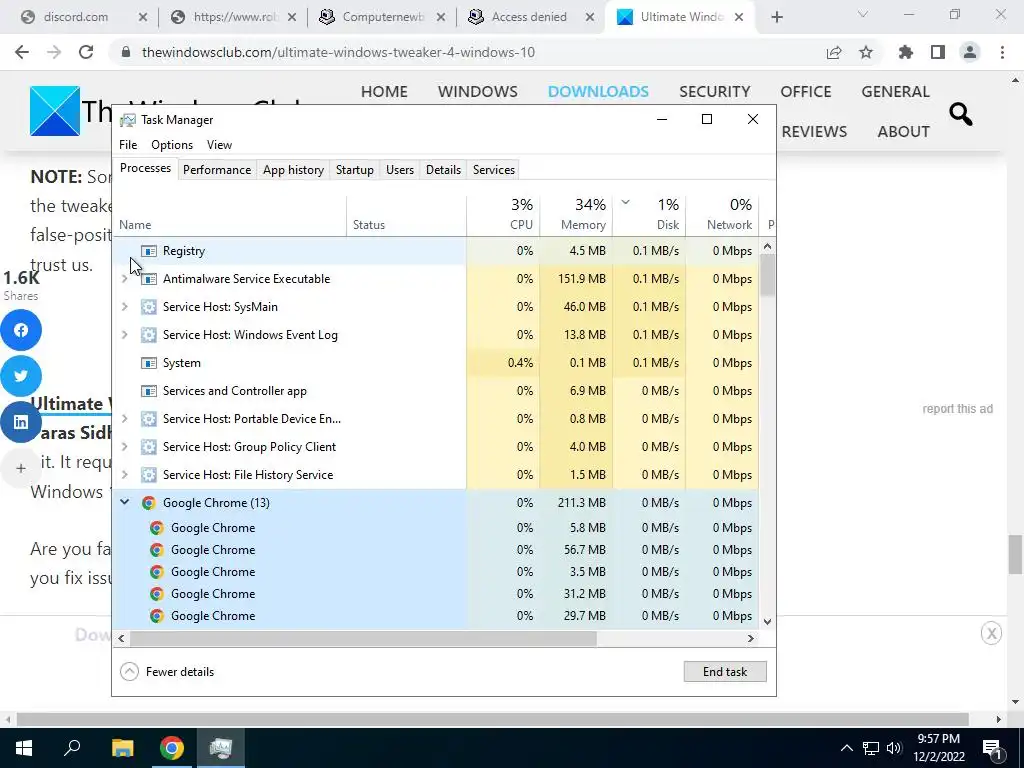Close the bottom ad banner X

(991, 633)
